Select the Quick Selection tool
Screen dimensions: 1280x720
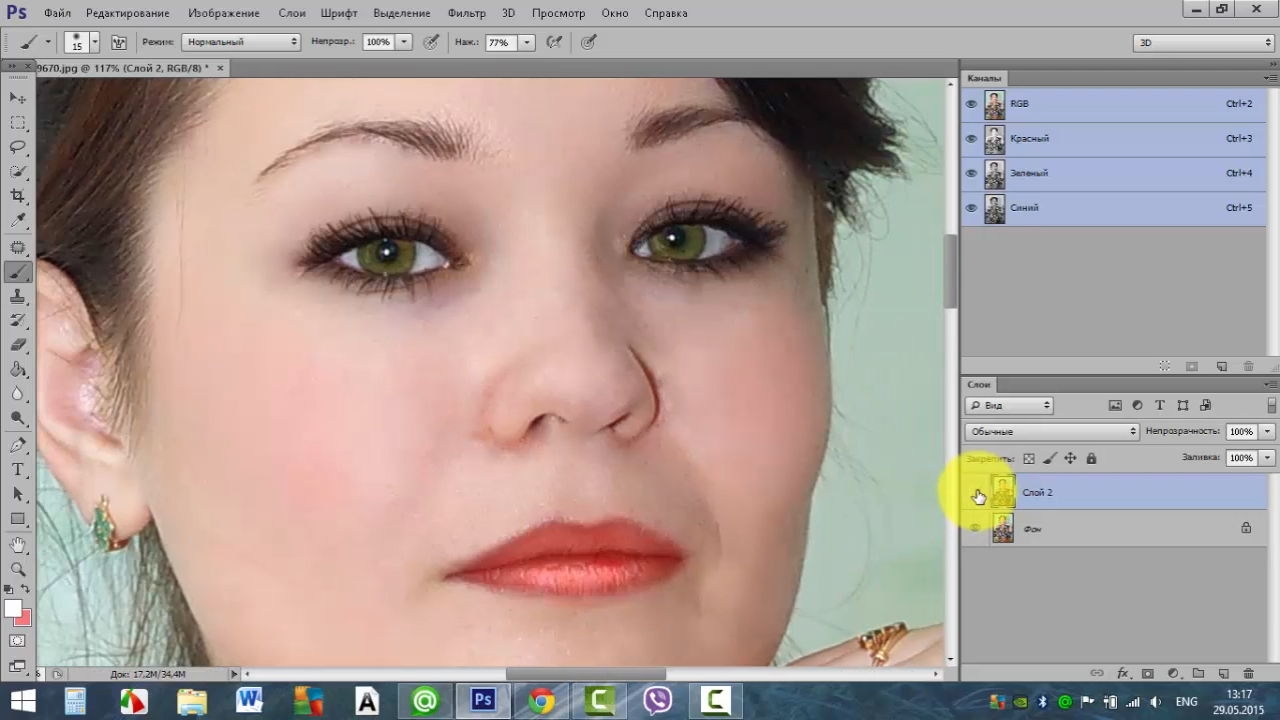pyautogui.click(x=18, y=172)
